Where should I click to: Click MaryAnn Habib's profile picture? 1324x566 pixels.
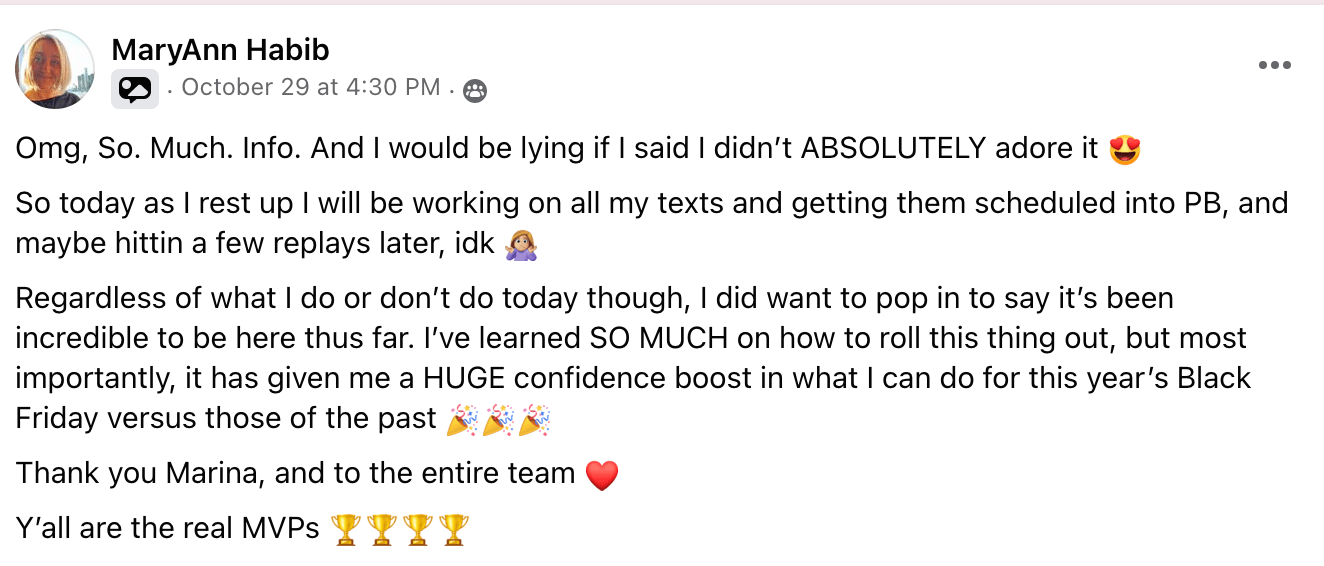55,69
